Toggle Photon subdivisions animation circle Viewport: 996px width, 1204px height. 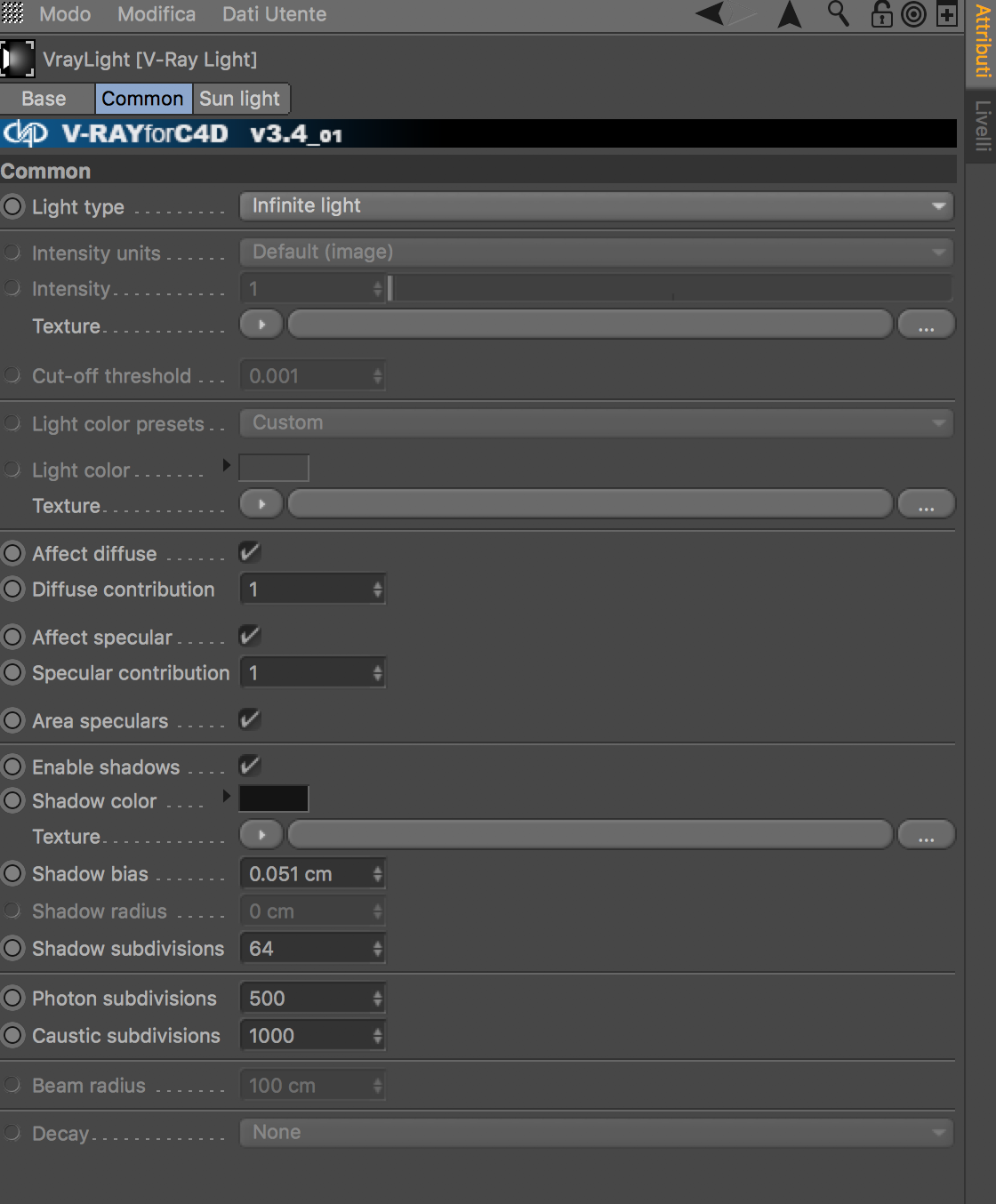pos(12,998)
